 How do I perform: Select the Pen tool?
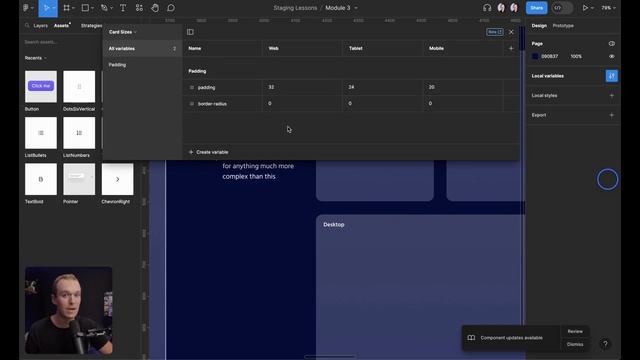click(x=104, y=8)
